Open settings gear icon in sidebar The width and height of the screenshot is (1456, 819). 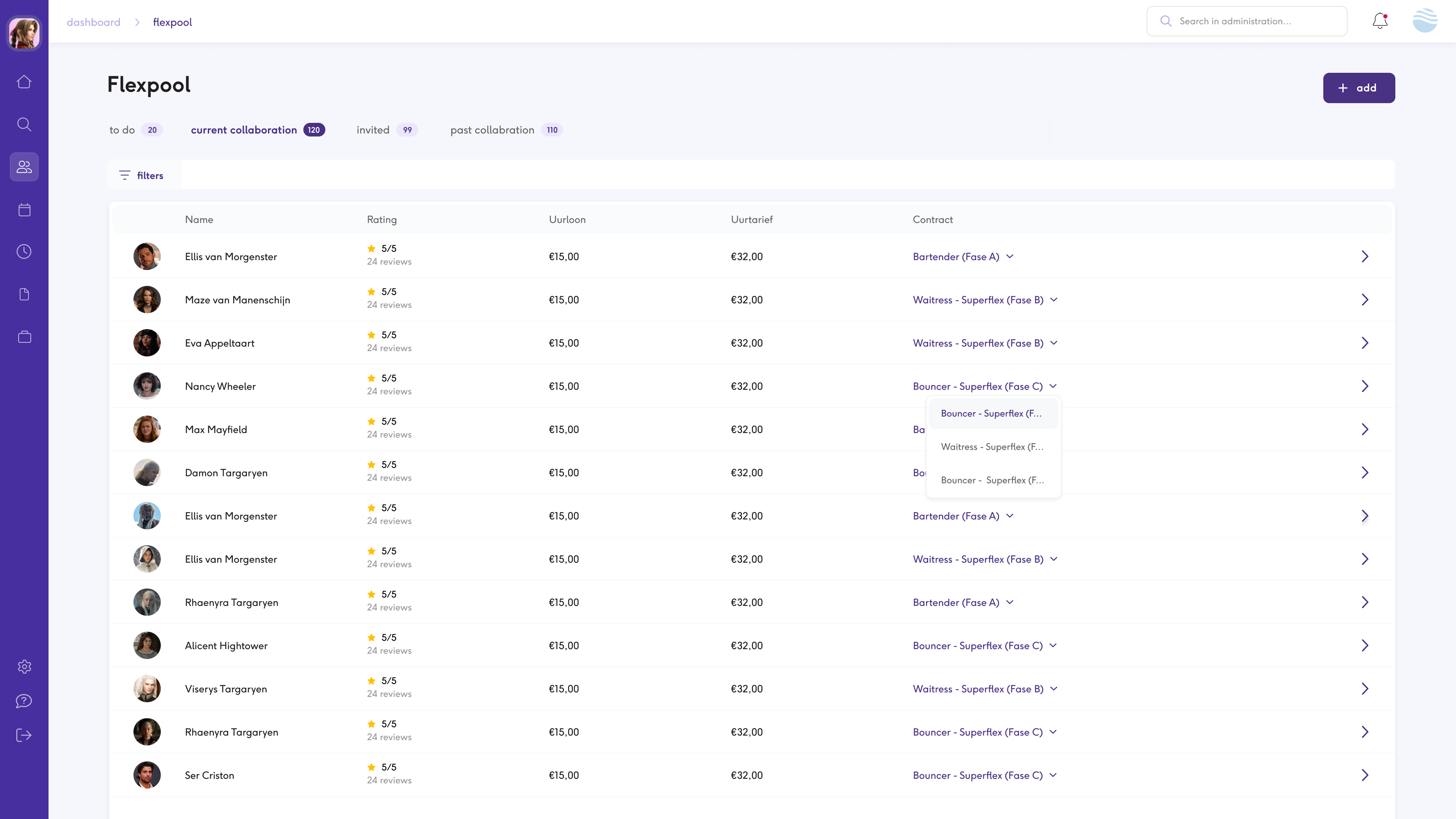pos(24,667)
